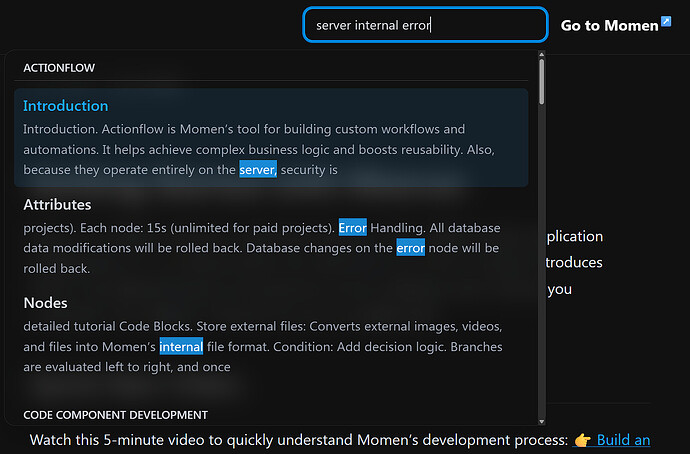Open the Nodes search result title
This screenshot has height=454, width=690.
45,302
